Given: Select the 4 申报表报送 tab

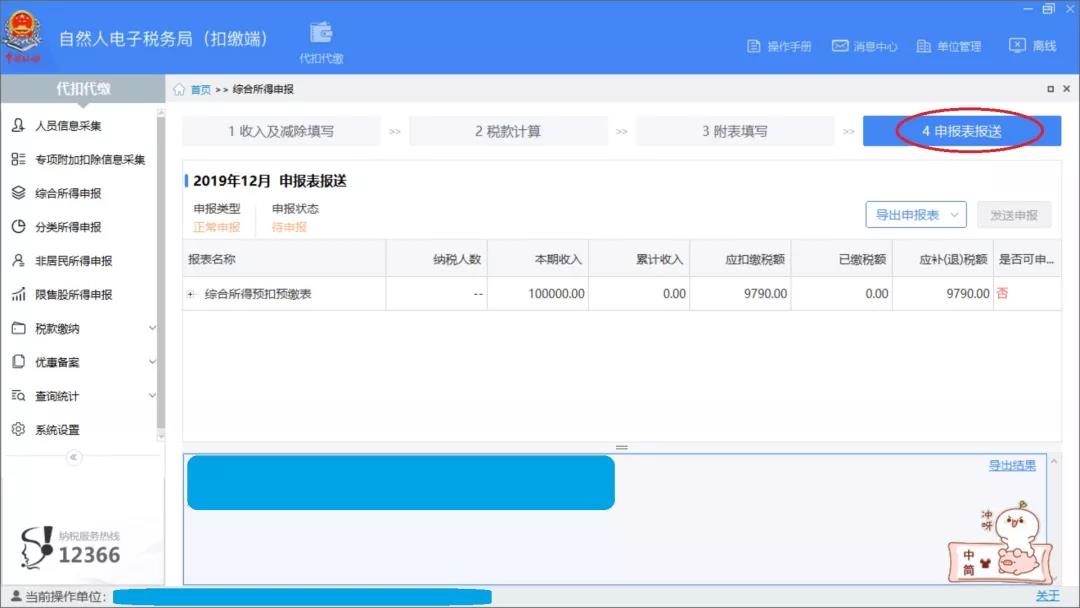Looking at the screenshot, I should click(x=959, y=130).
